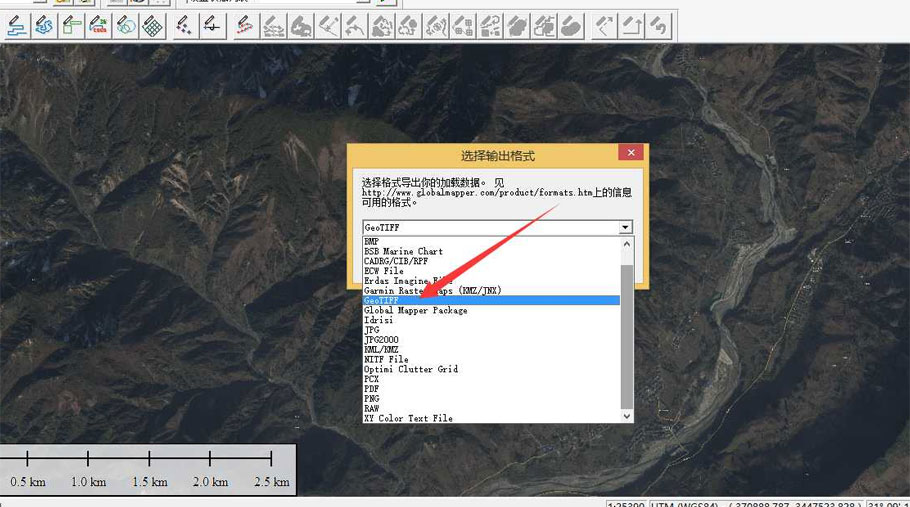Click the gray curved undo arrow icon
Viewport: 910px width, 507px height.
pos(659,26)
